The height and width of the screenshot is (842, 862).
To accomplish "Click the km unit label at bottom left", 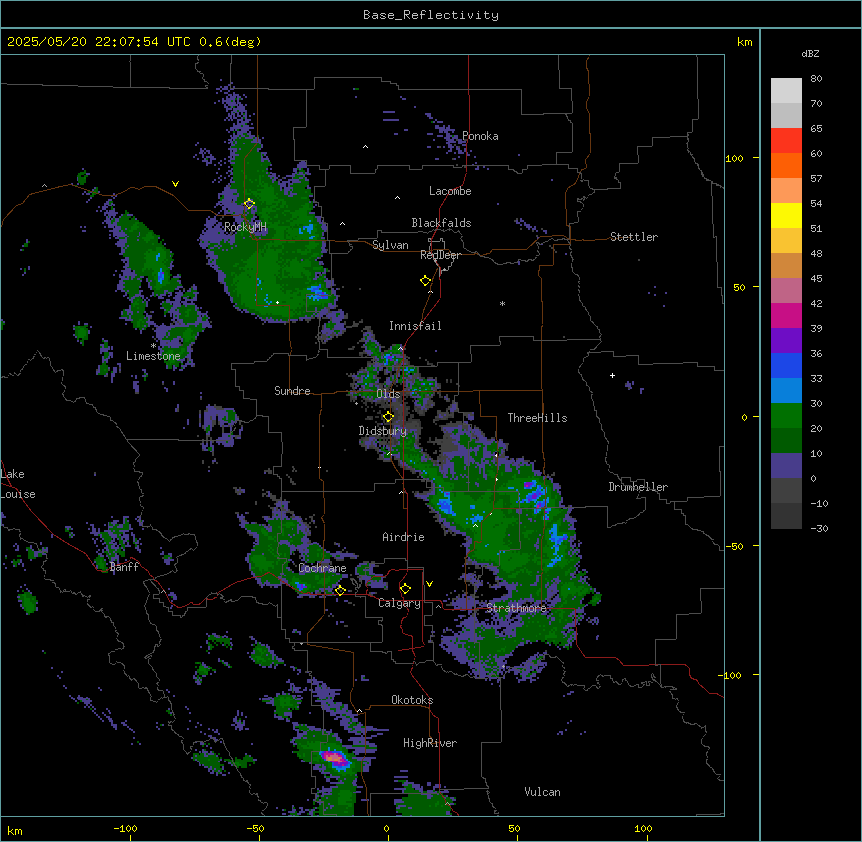I will (x=15, y=831).
